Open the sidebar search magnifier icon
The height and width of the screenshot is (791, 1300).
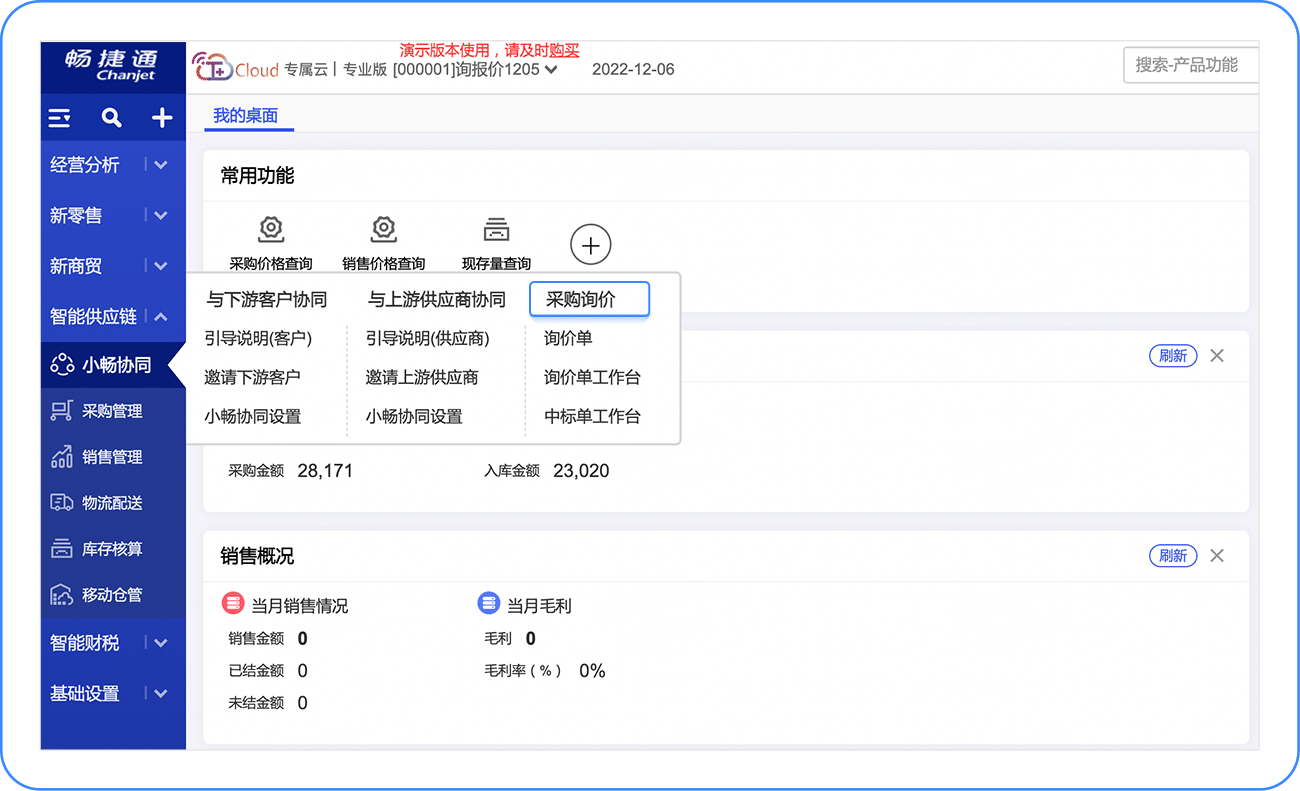112,118
